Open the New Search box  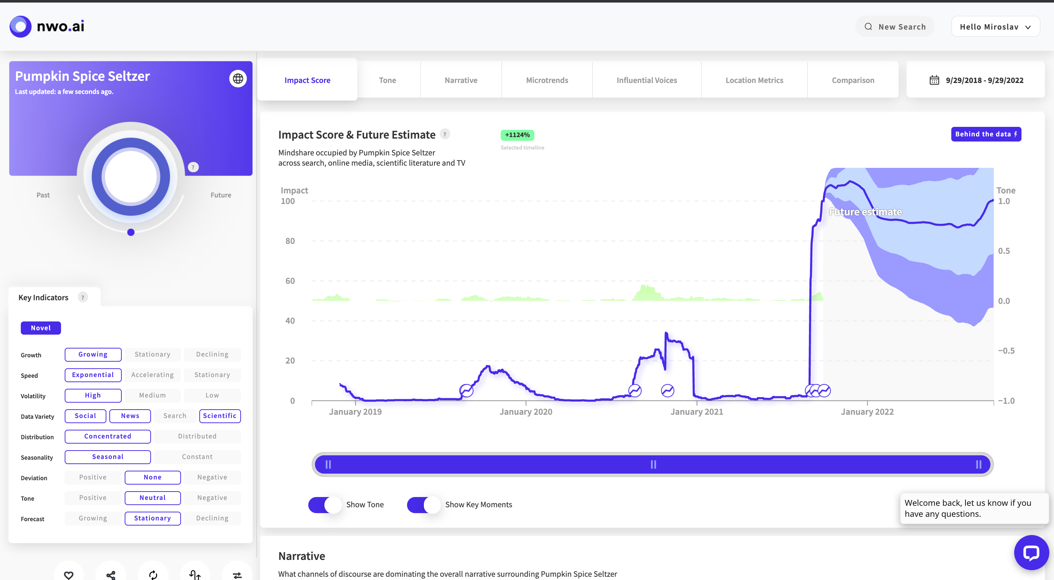click(895, 27)
